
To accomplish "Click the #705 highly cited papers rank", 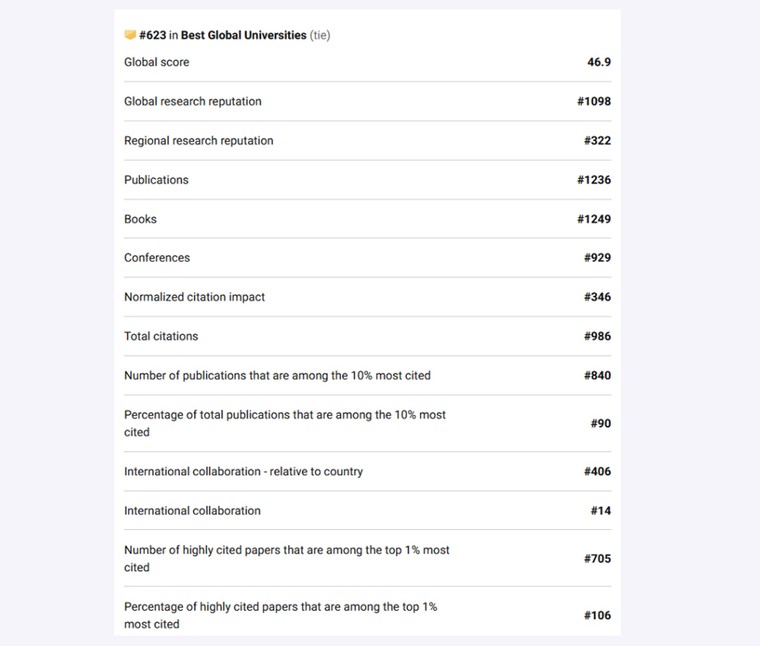I will [597, 559].
